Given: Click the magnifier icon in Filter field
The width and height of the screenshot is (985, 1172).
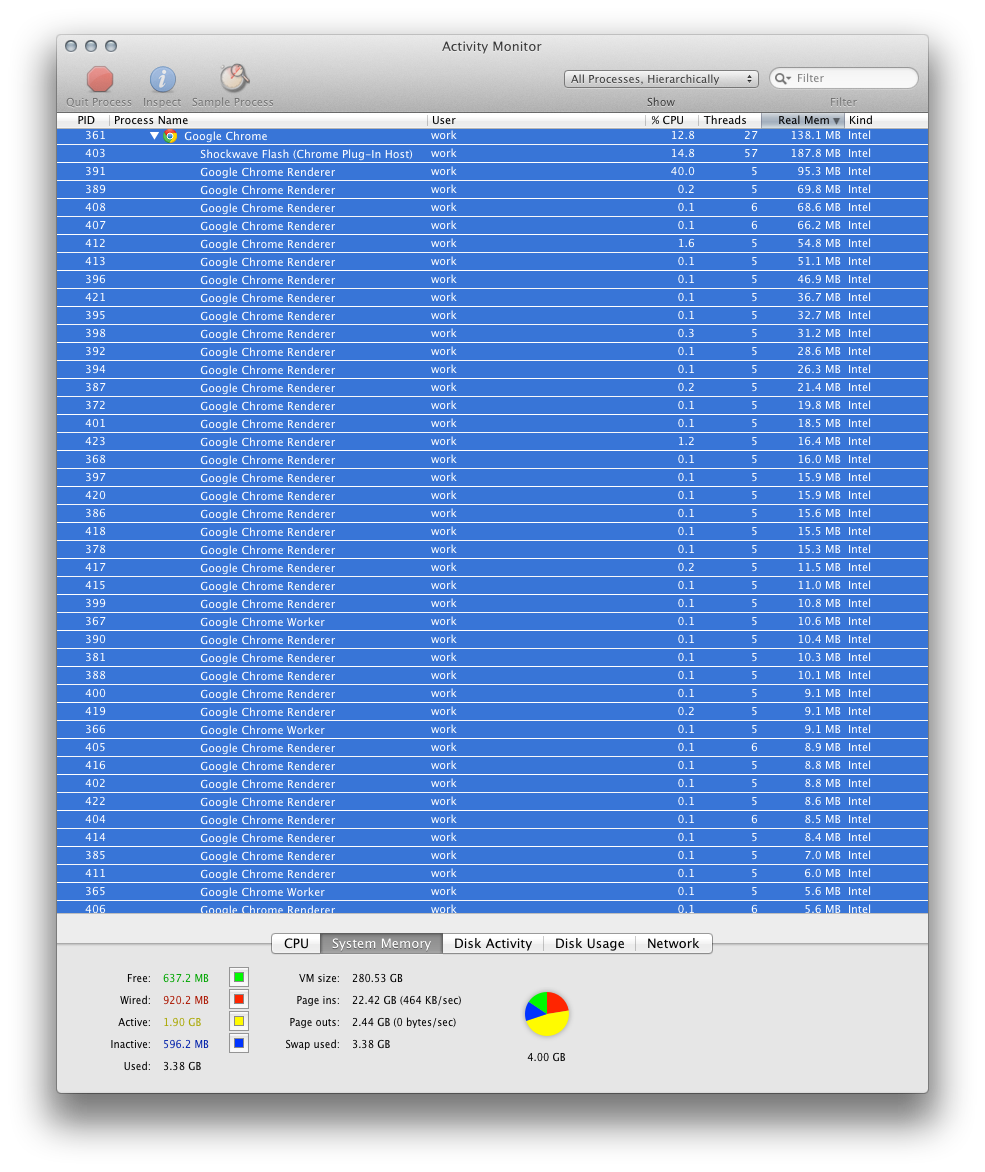Looking at the screenshot, I should pyautogui.click(x=782, y=78).
